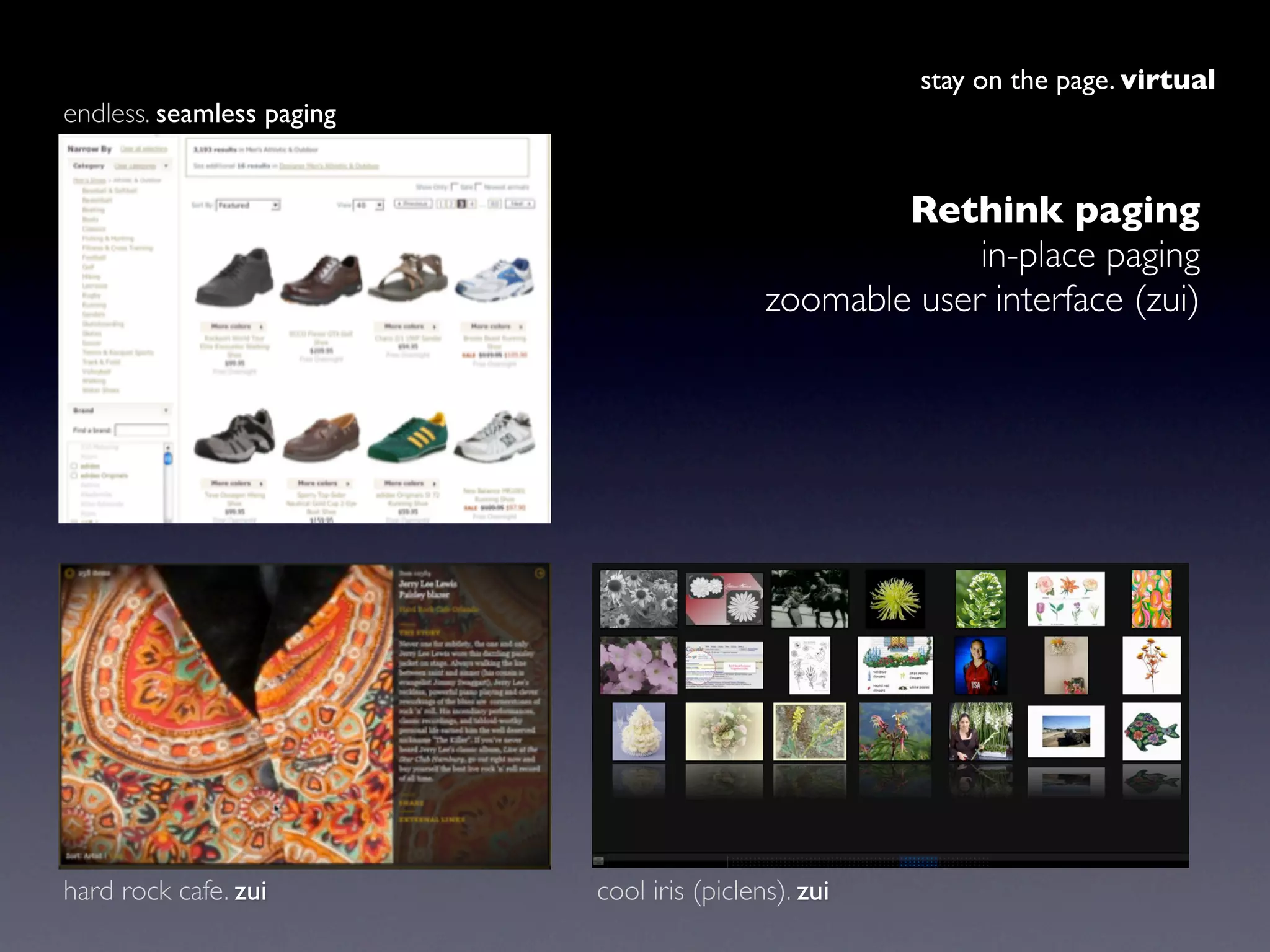Open More colors under the black walking shoe

[x=233, y=326]
